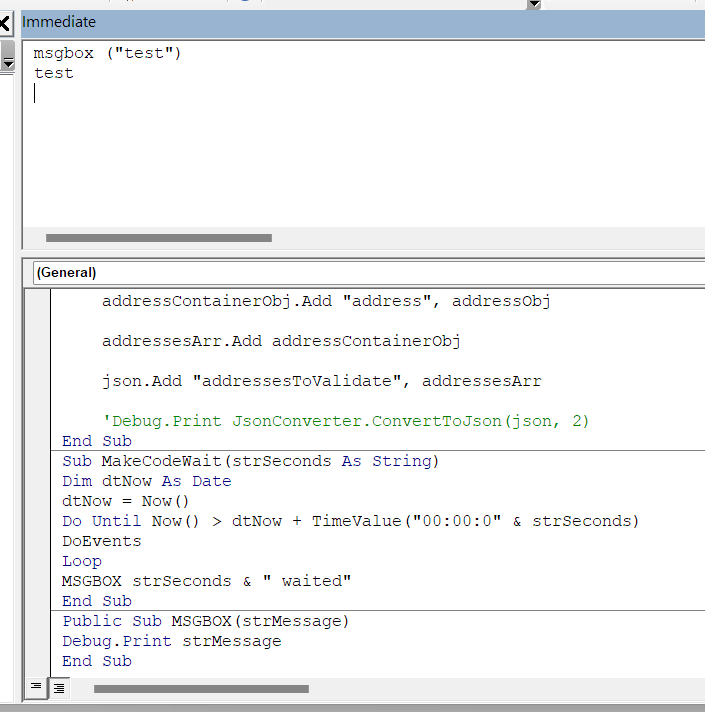Click 'End Sub' above Sub MakeCodeWait
Viewport: 705px width, 712px height.
[x=97, y=441]
